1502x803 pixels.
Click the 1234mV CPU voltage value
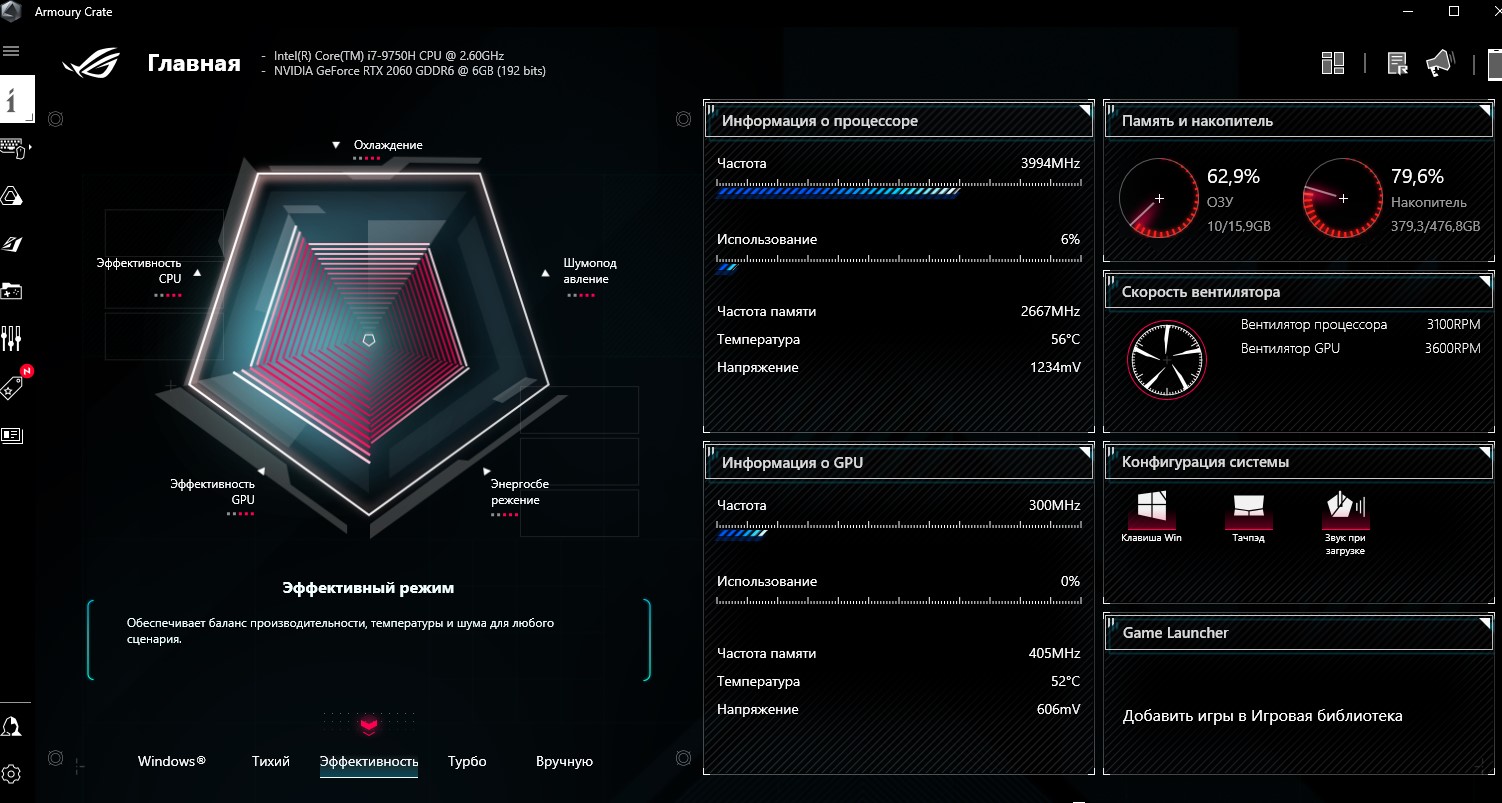coord(1054,368)
